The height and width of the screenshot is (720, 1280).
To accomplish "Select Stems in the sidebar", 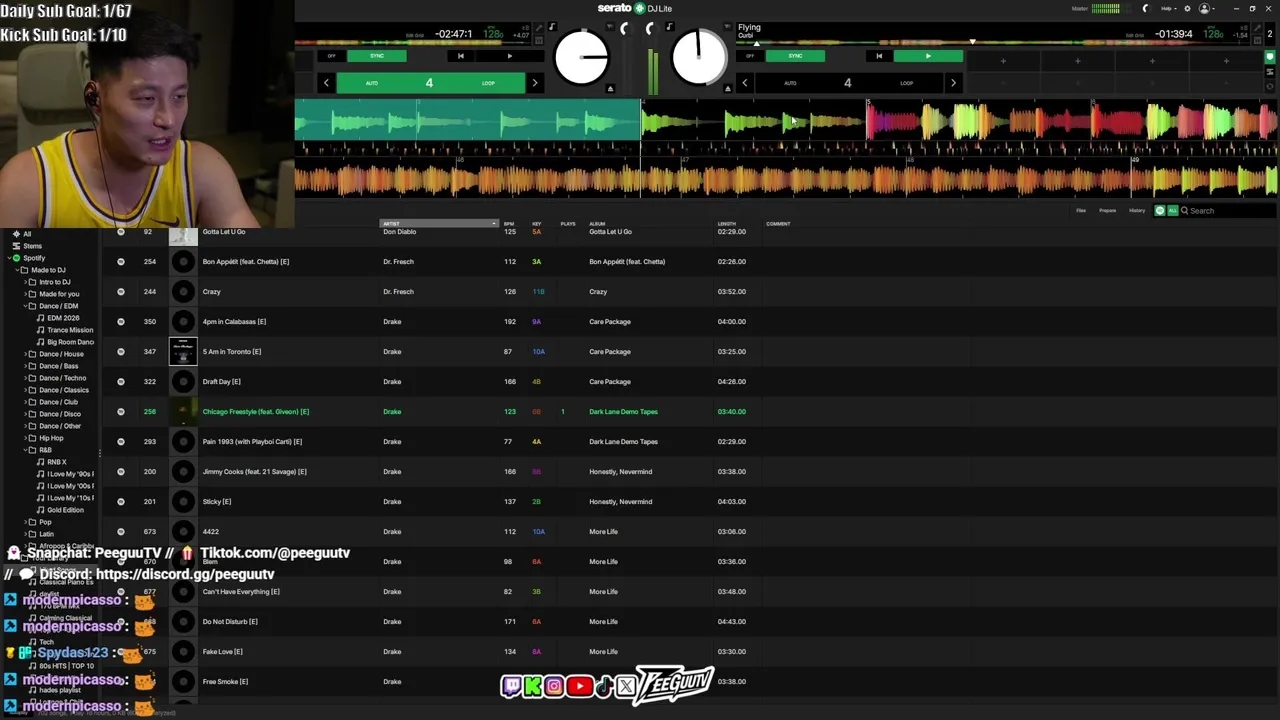I will click(33, 246).
